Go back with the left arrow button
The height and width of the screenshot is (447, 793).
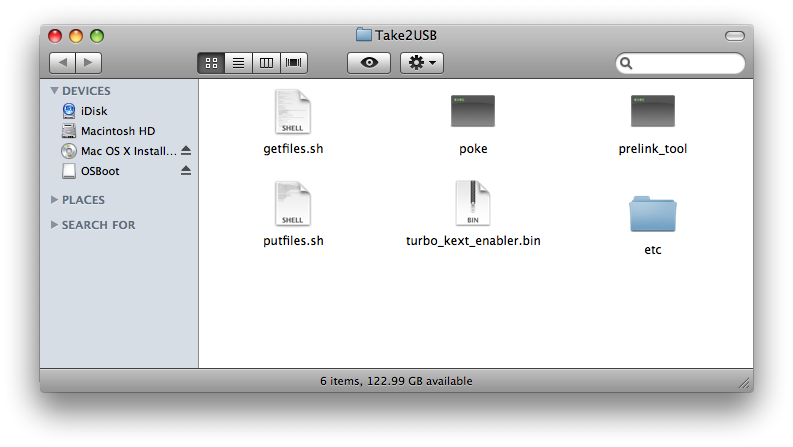[x=63, y=63]
